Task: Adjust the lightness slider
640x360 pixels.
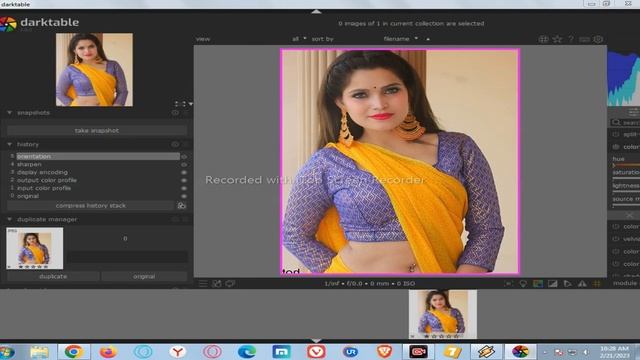Action: tap(626, 192)
